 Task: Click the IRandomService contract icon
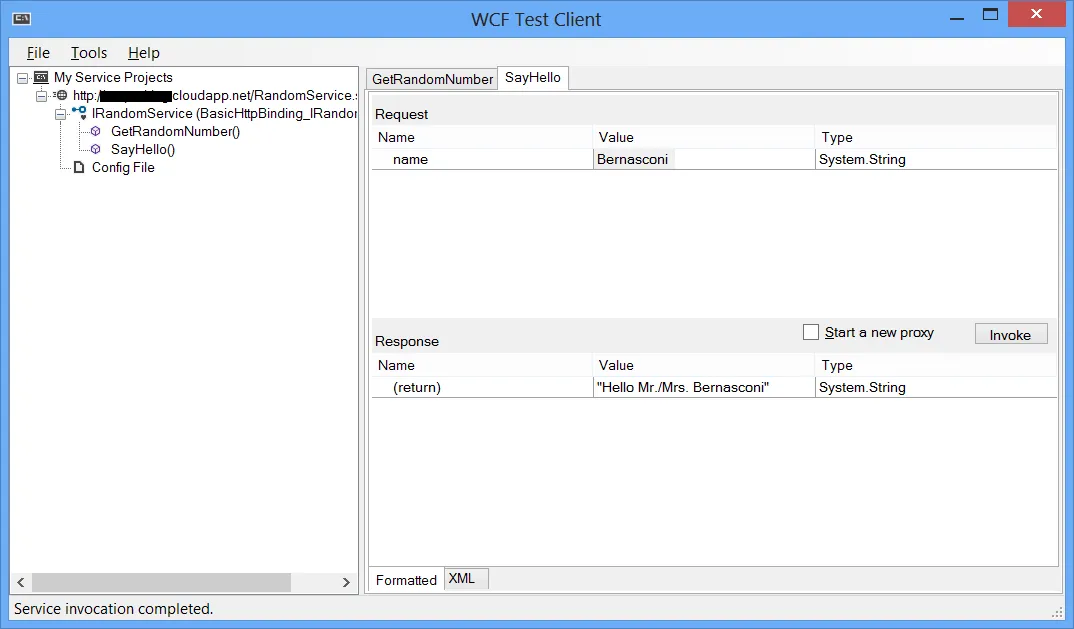(x=79, y=113)
